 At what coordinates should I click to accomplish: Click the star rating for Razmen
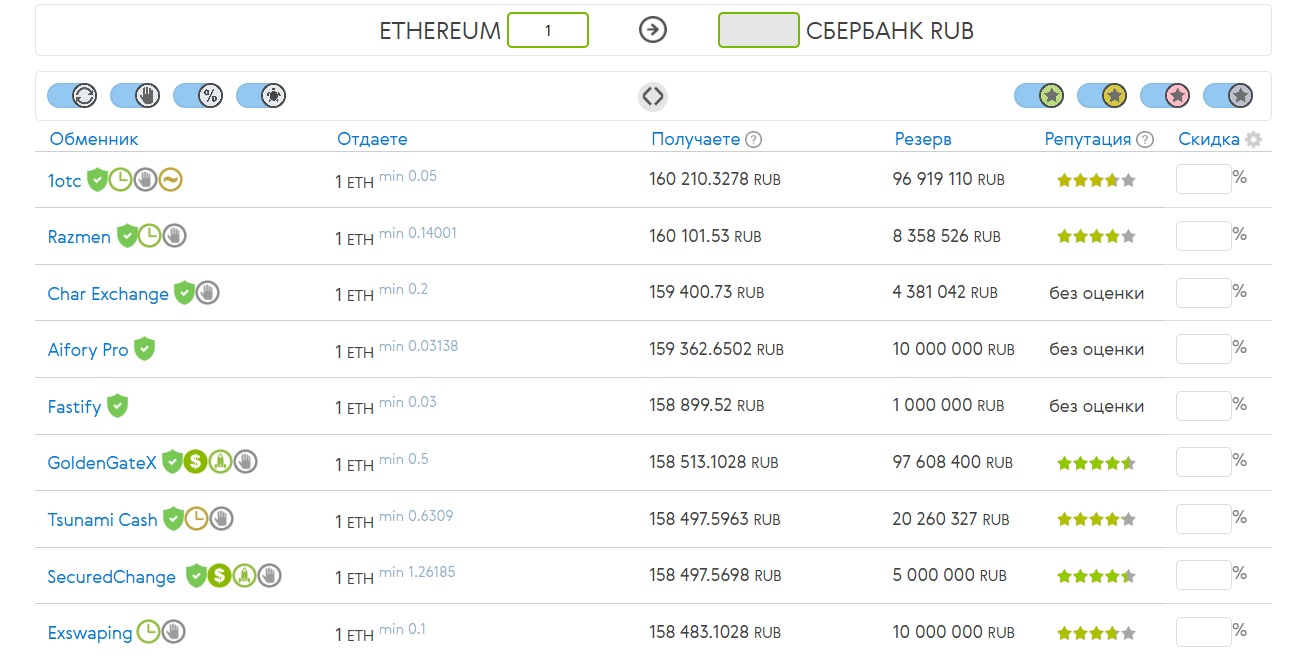click(1096, 237)
